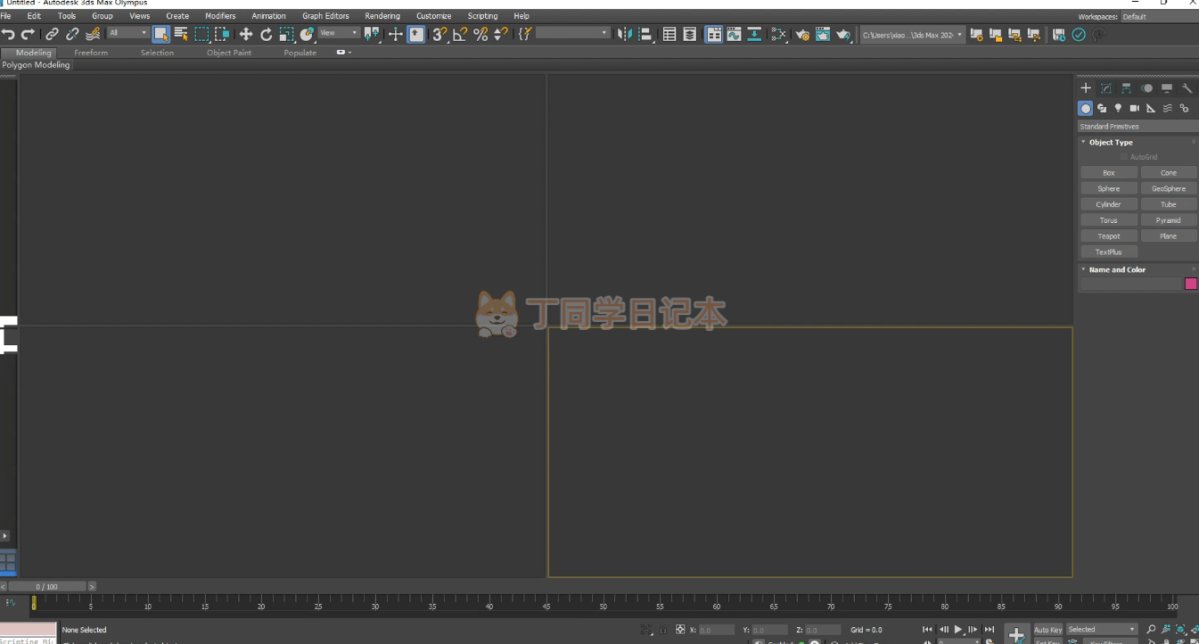The width and height of the screenshot is (1199, 644).
Task: Click the Undo arrow icon
Action: tap(9, 34)
